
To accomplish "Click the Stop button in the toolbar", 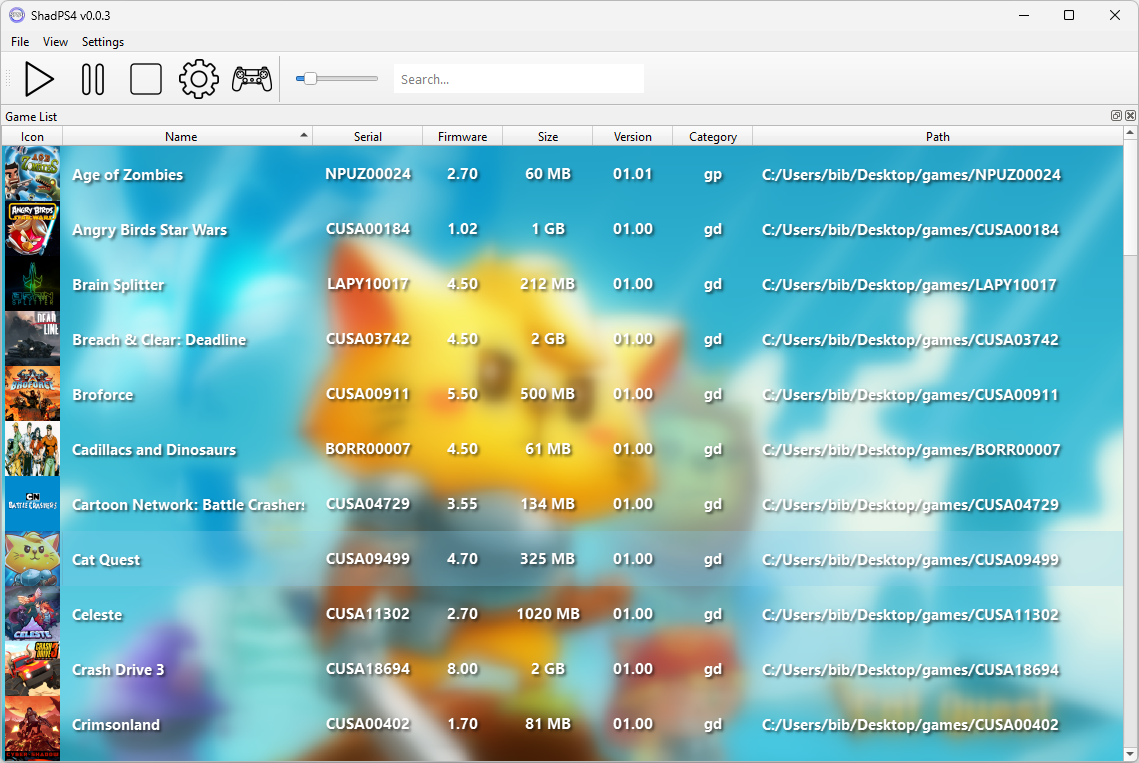I will pos(146,79).
